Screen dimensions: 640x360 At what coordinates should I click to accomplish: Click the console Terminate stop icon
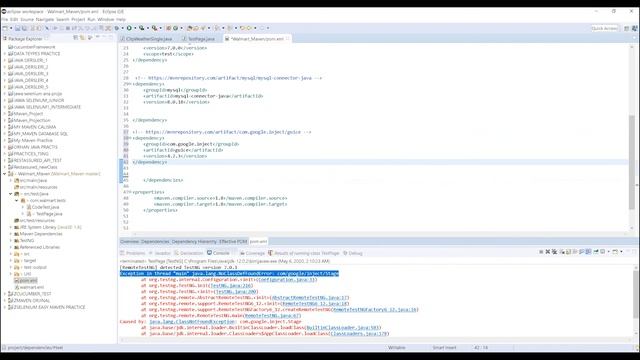pos(541,252)
